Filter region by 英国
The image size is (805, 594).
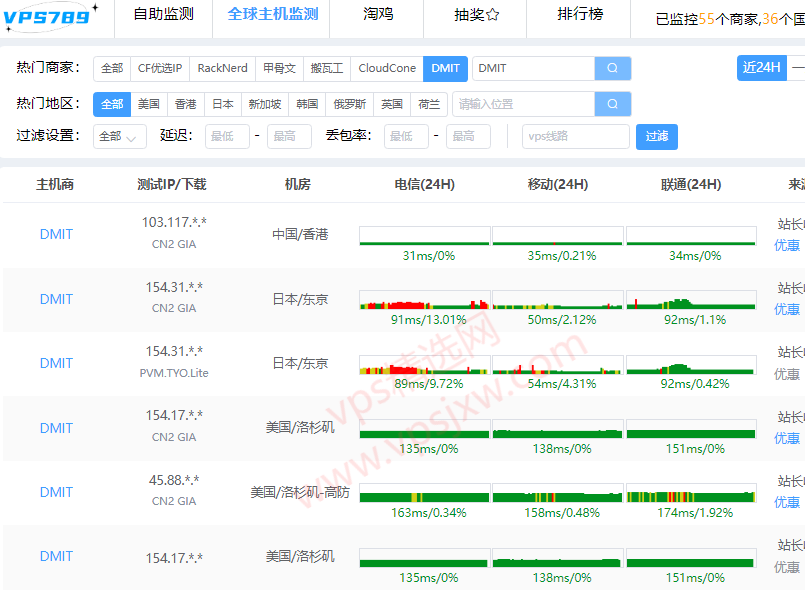coord(392,104)
